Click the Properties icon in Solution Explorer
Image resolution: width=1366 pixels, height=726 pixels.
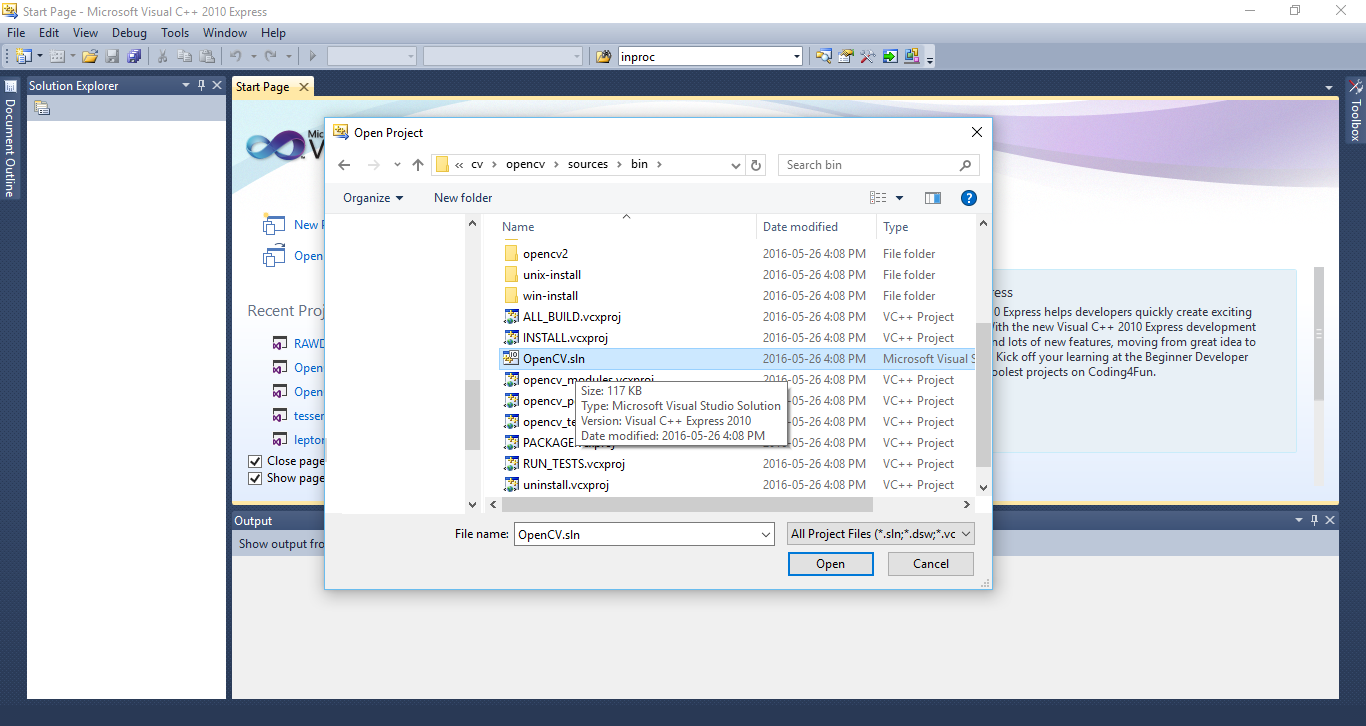coord(42,108)
